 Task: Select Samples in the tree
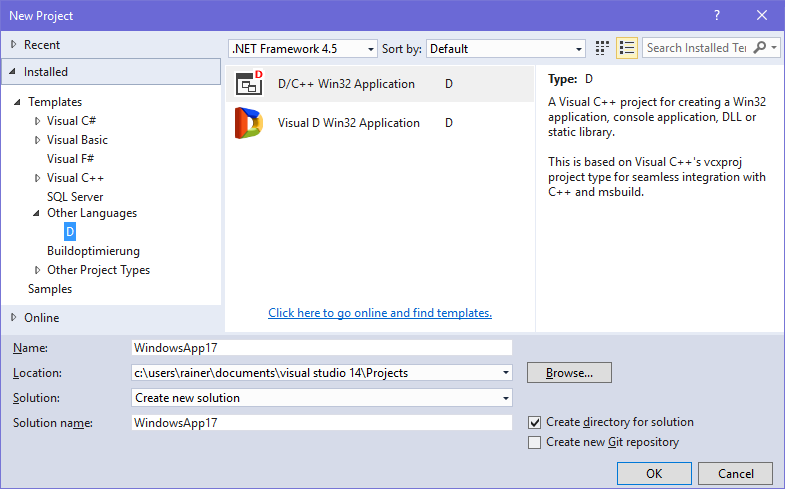pyautogui.click(x=50, y=289)
